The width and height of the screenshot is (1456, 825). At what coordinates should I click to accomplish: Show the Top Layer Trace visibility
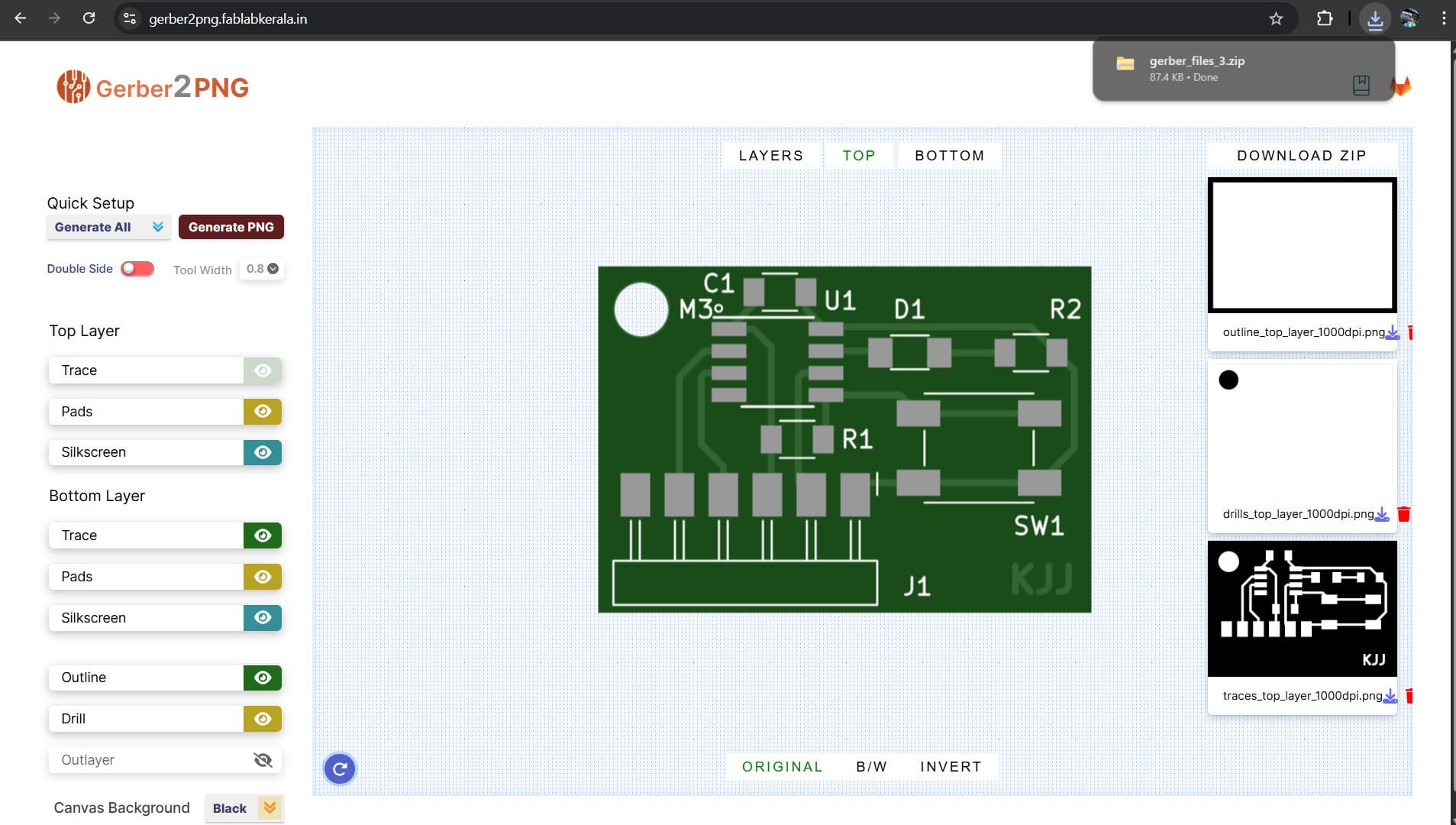[262, 370]
